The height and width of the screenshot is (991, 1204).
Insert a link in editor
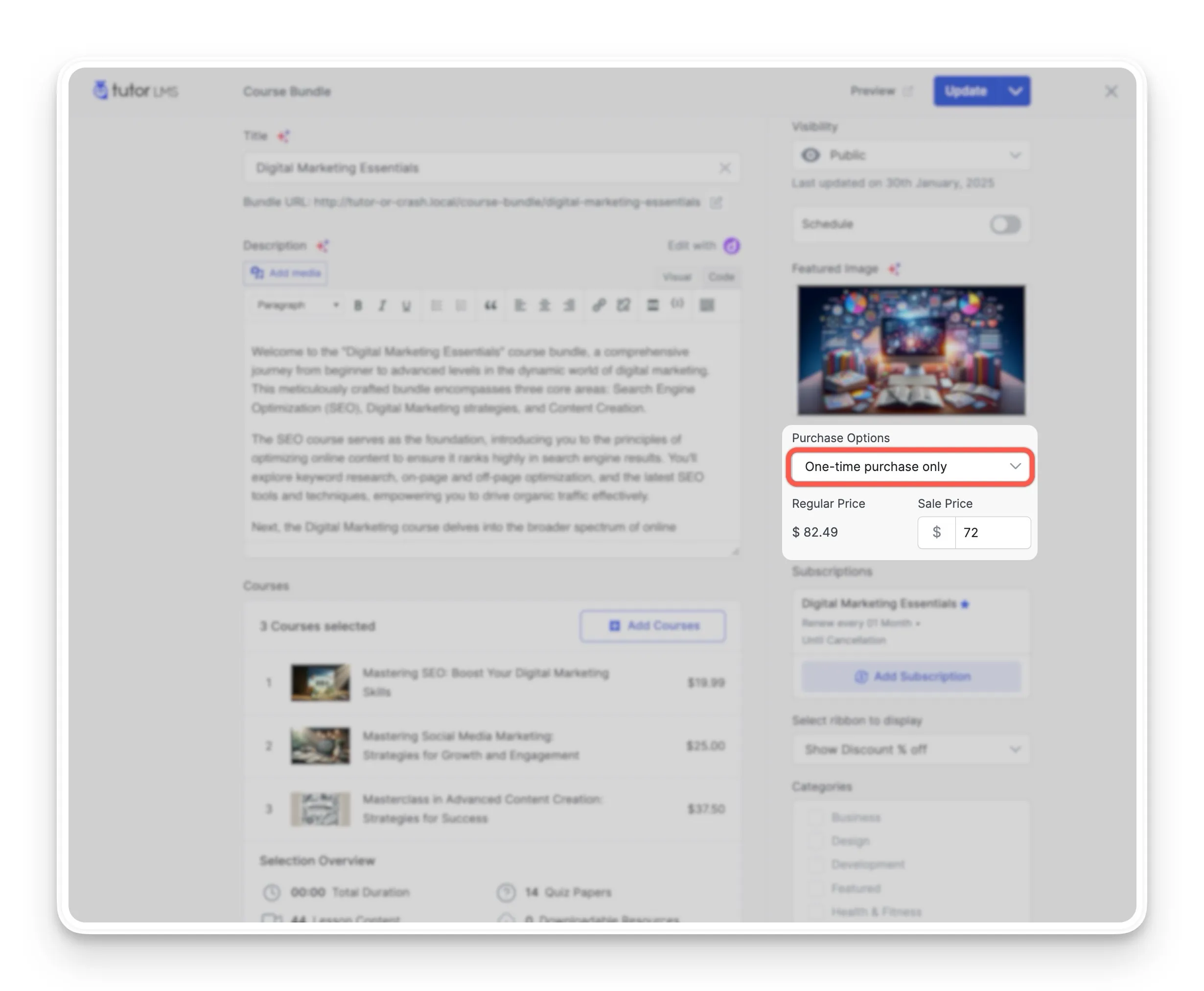tap(598, 306)
